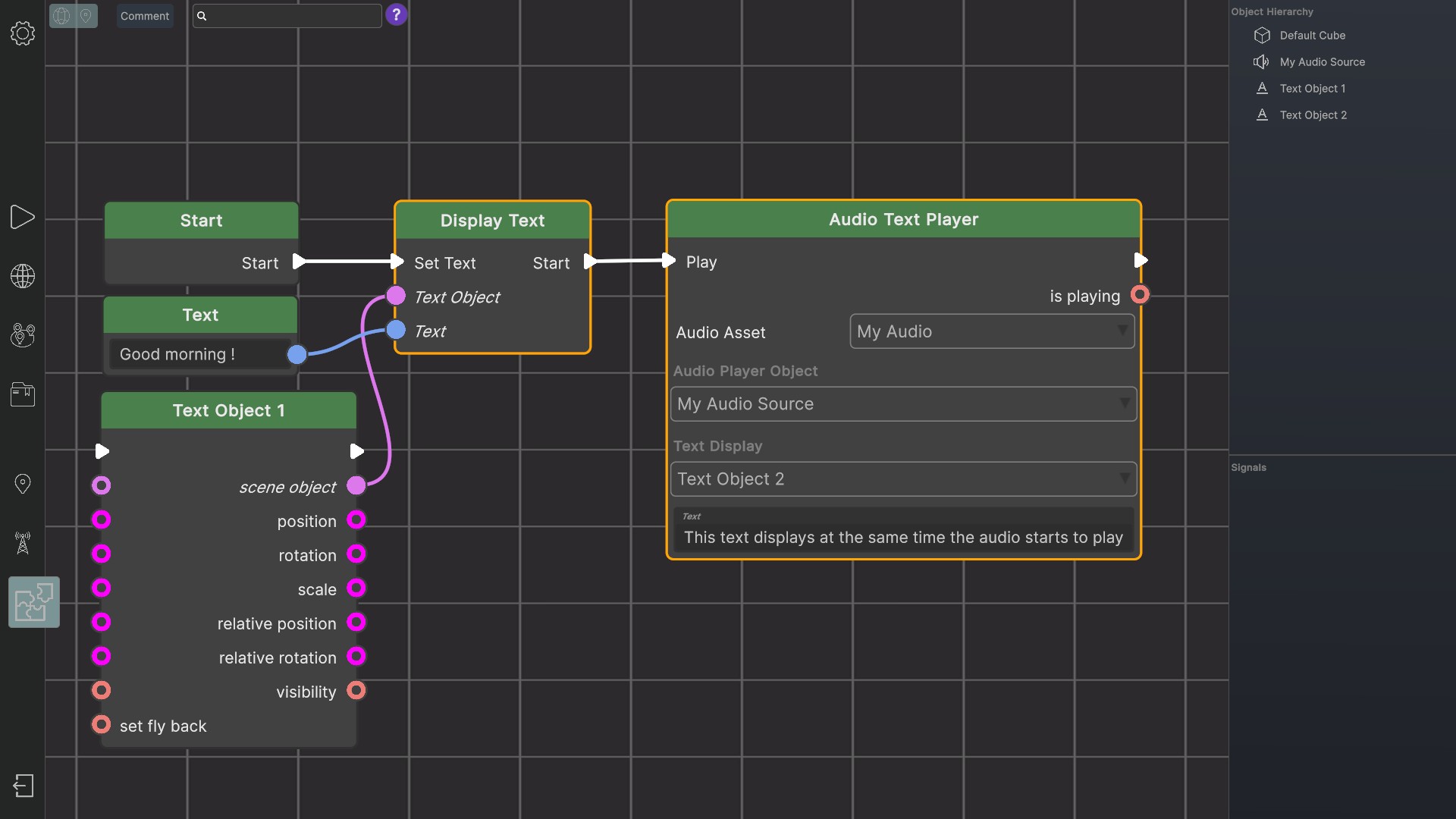The width and height of the screenshot is (1456, 819).
Task: Click the 'Signals' panel heading
Action: pyautogui.click(x=1248, y=468)
